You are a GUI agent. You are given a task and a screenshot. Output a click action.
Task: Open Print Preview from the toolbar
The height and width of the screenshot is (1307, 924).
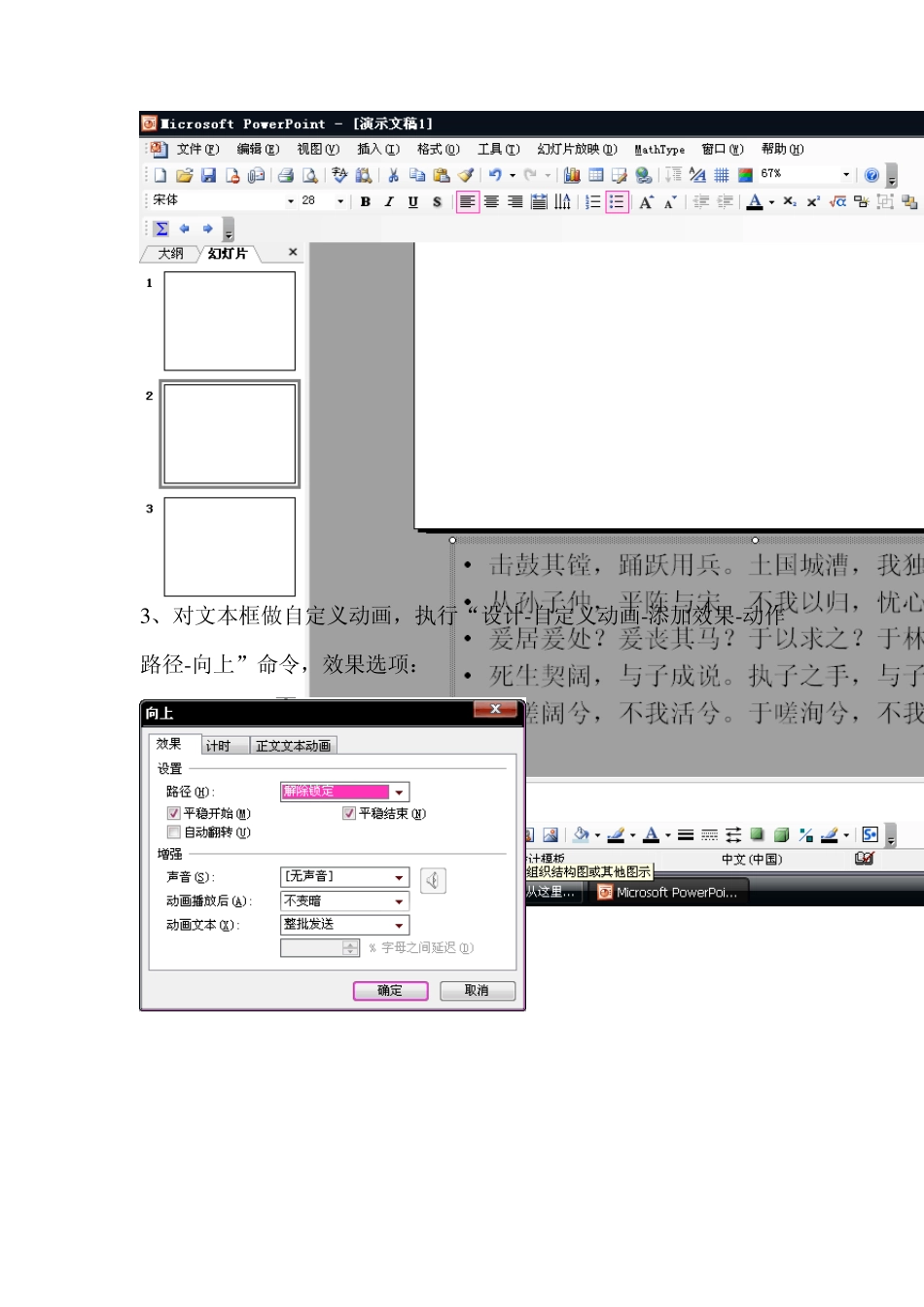click(310, 175)
